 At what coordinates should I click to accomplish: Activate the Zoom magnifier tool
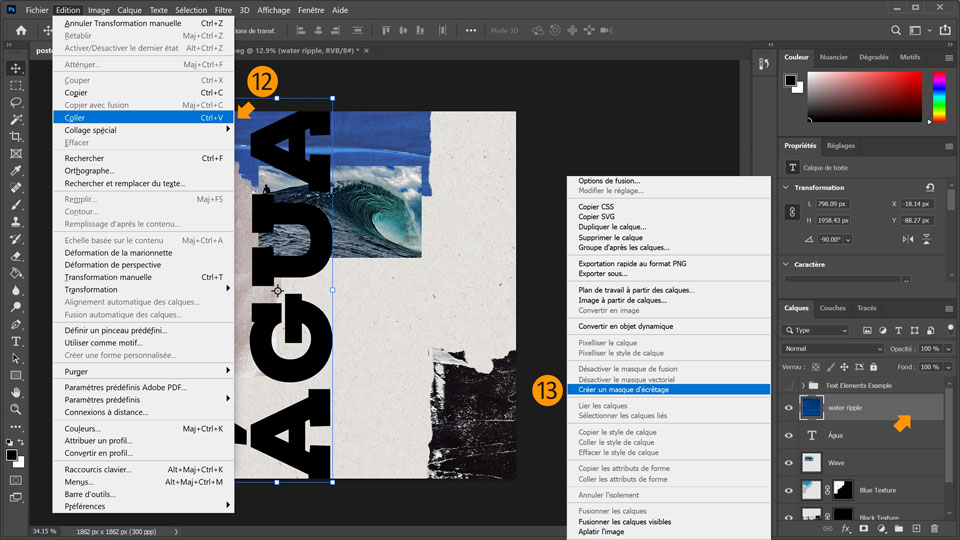(16, 409)
